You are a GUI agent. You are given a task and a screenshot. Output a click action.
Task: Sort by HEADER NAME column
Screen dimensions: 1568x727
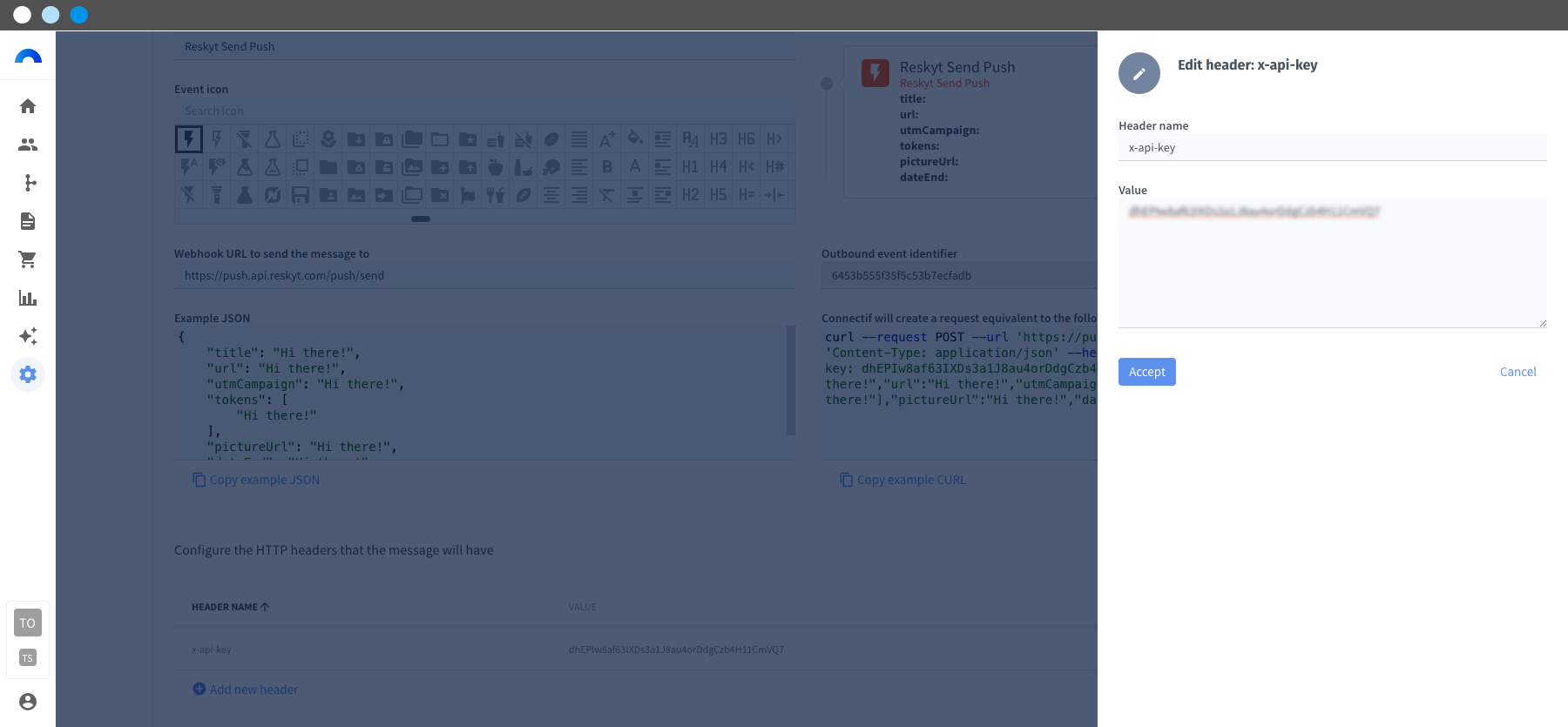tap(231, 607)
